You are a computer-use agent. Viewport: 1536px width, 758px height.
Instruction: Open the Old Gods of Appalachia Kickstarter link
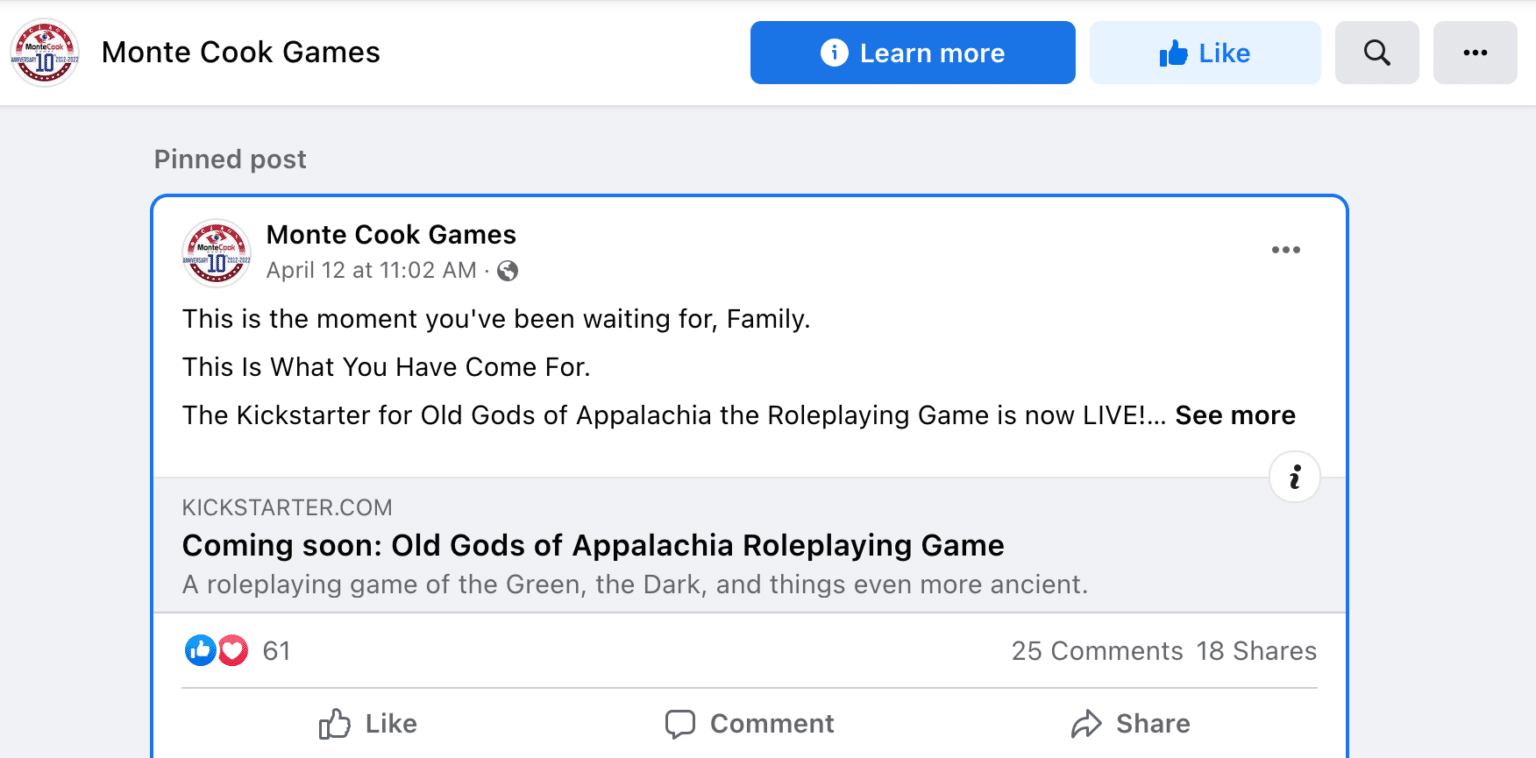pos(592,545)
